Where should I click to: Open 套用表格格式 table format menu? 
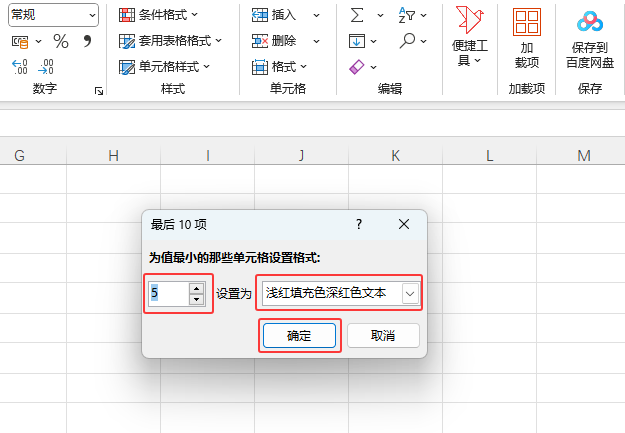click(x=170, y=41)
